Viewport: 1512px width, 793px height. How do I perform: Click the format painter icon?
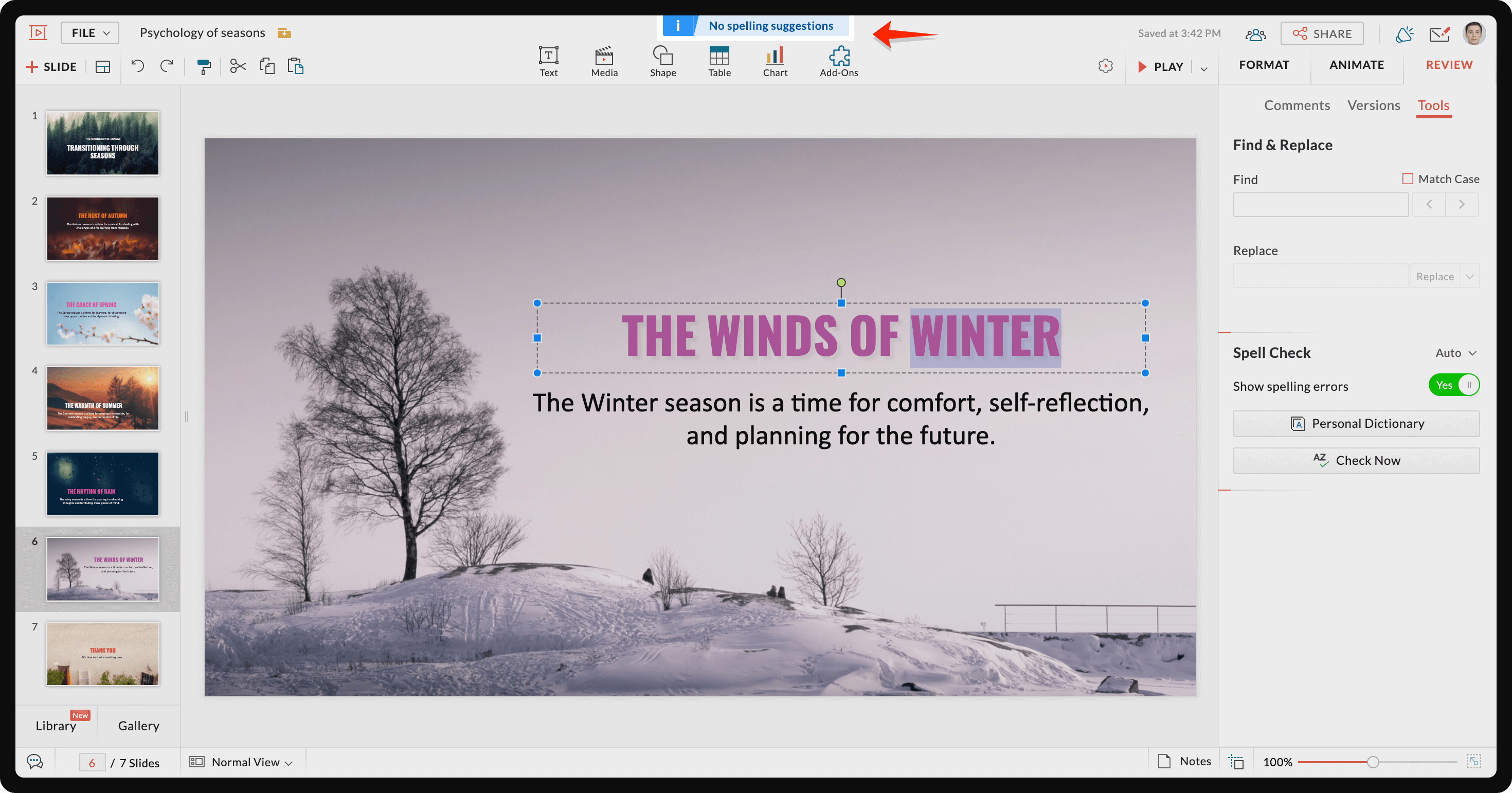[x=203, y=66]
